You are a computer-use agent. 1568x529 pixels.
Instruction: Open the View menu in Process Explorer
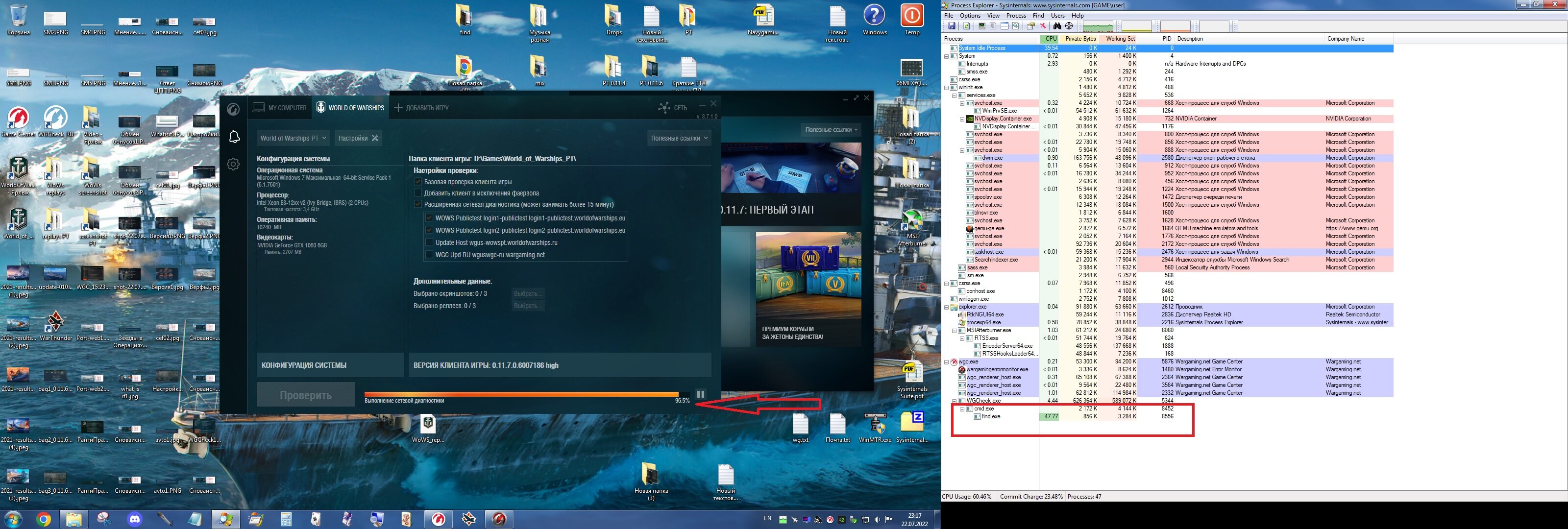pos(993,16)
